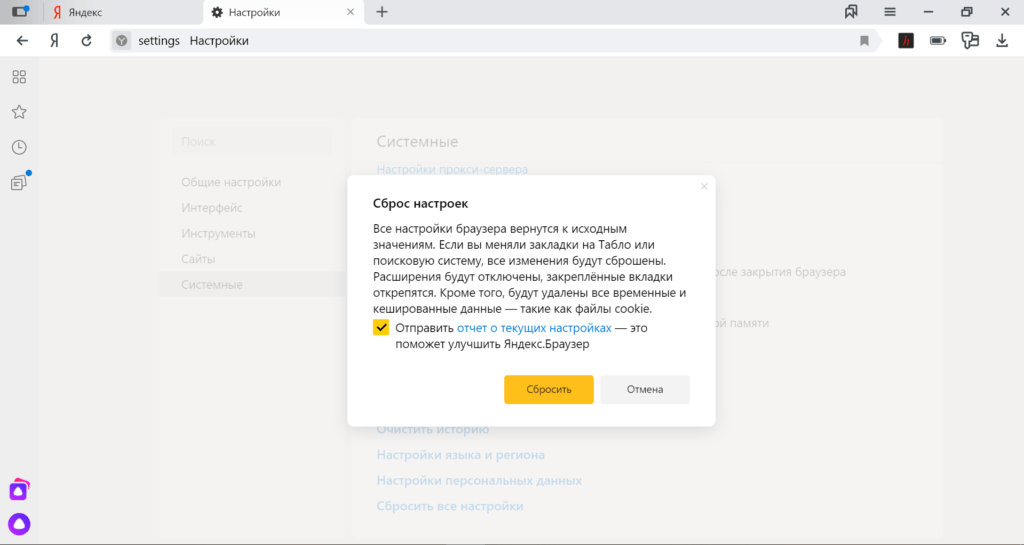The width and height of the screenshot is (1024, 545).
Task: Open the browser hamburger menu
Action: click(889, 12)
